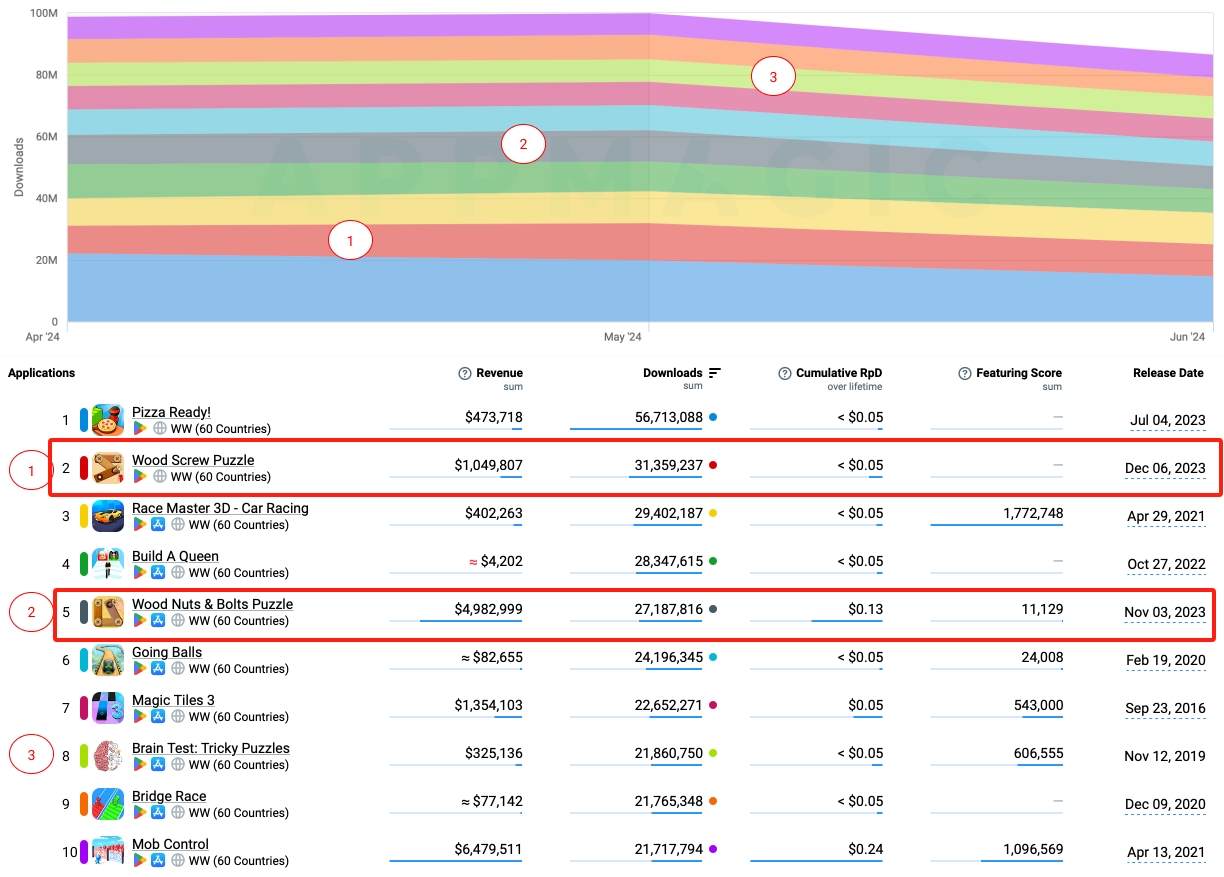Toggle the Bridge Race orange series bar

[84, 804]
